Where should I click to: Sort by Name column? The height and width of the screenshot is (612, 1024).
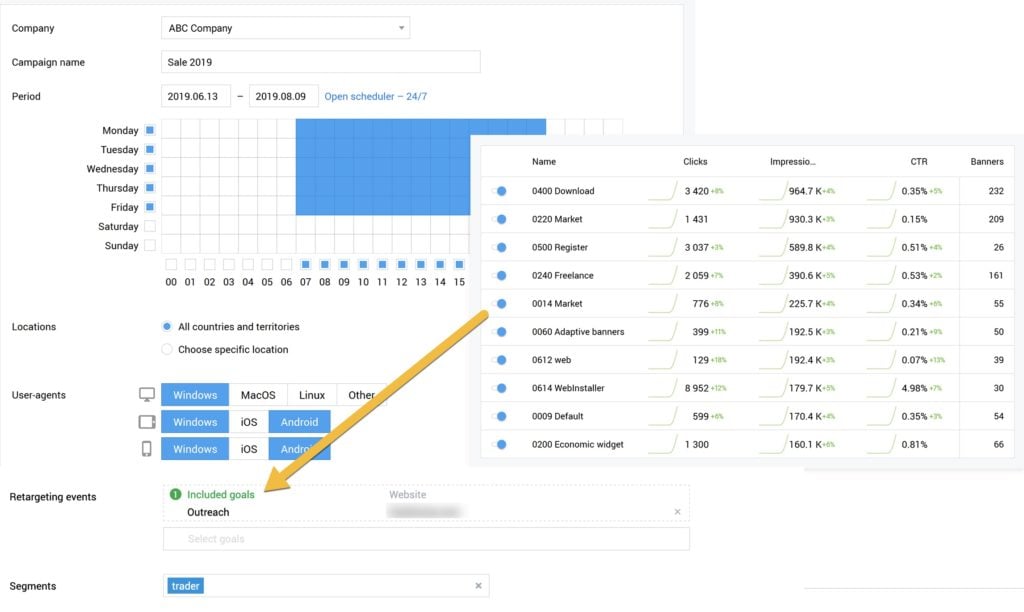coord(544,161)
